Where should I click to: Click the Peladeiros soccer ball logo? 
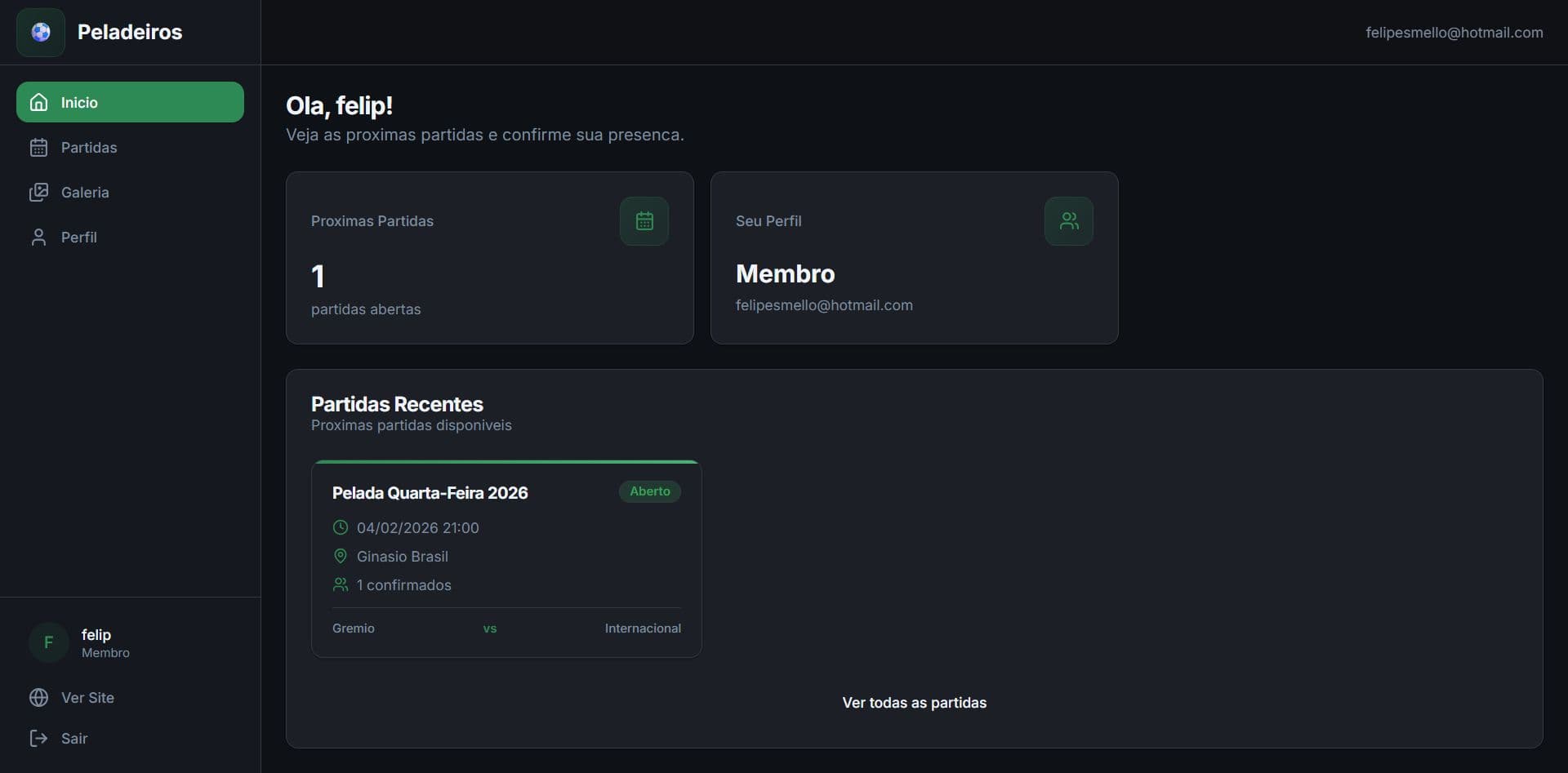pyautogui.click(x=40, y=32)
